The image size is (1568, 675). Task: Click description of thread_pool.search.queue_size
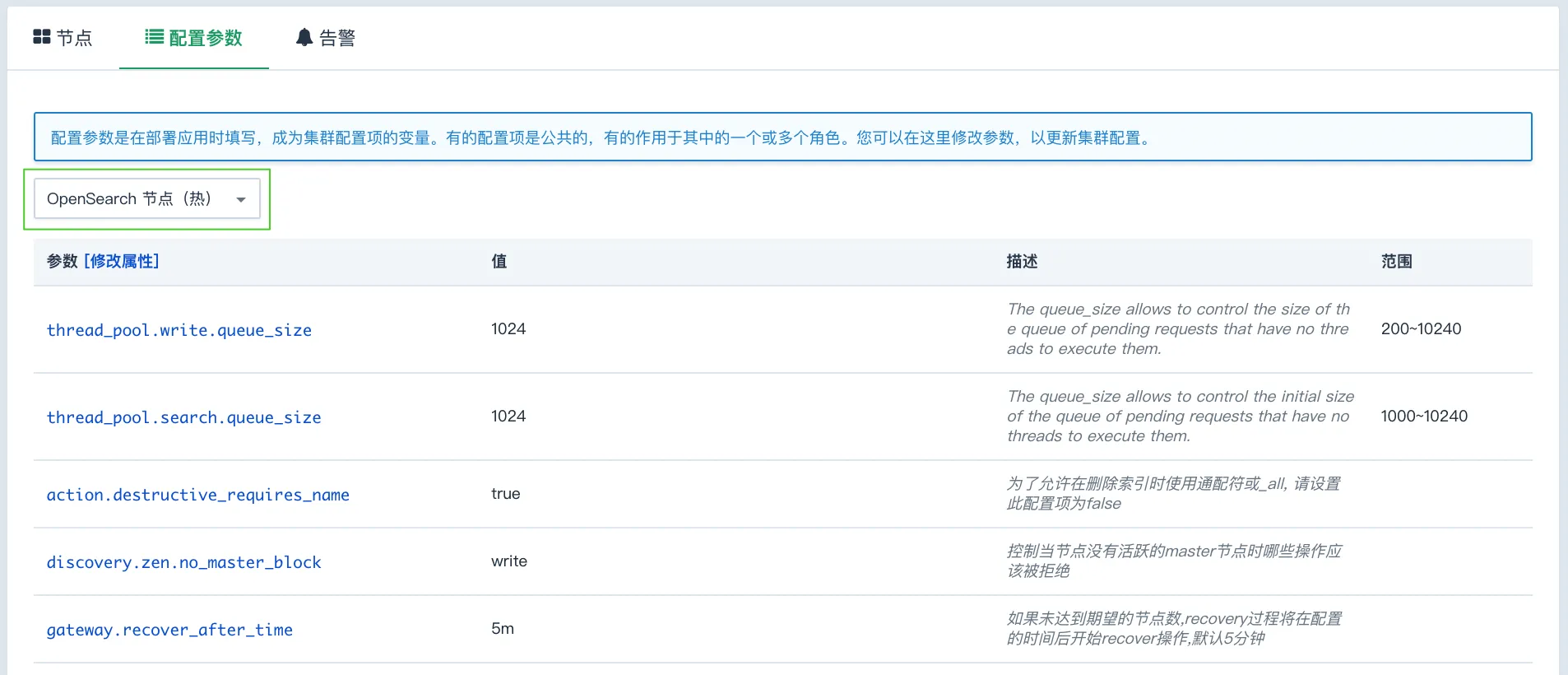(x=1181, y=417)
